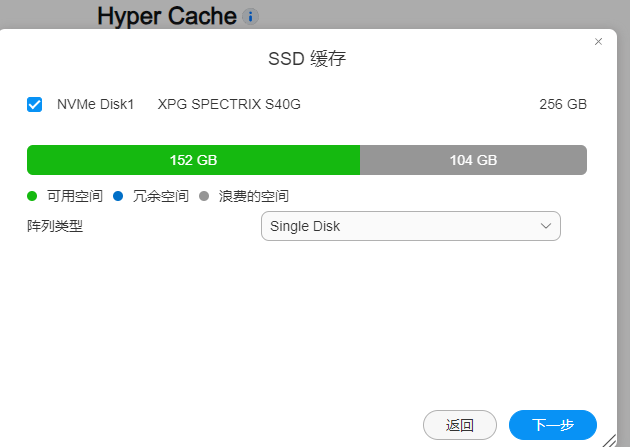Click the 浪费的空间 legend text

254,196
